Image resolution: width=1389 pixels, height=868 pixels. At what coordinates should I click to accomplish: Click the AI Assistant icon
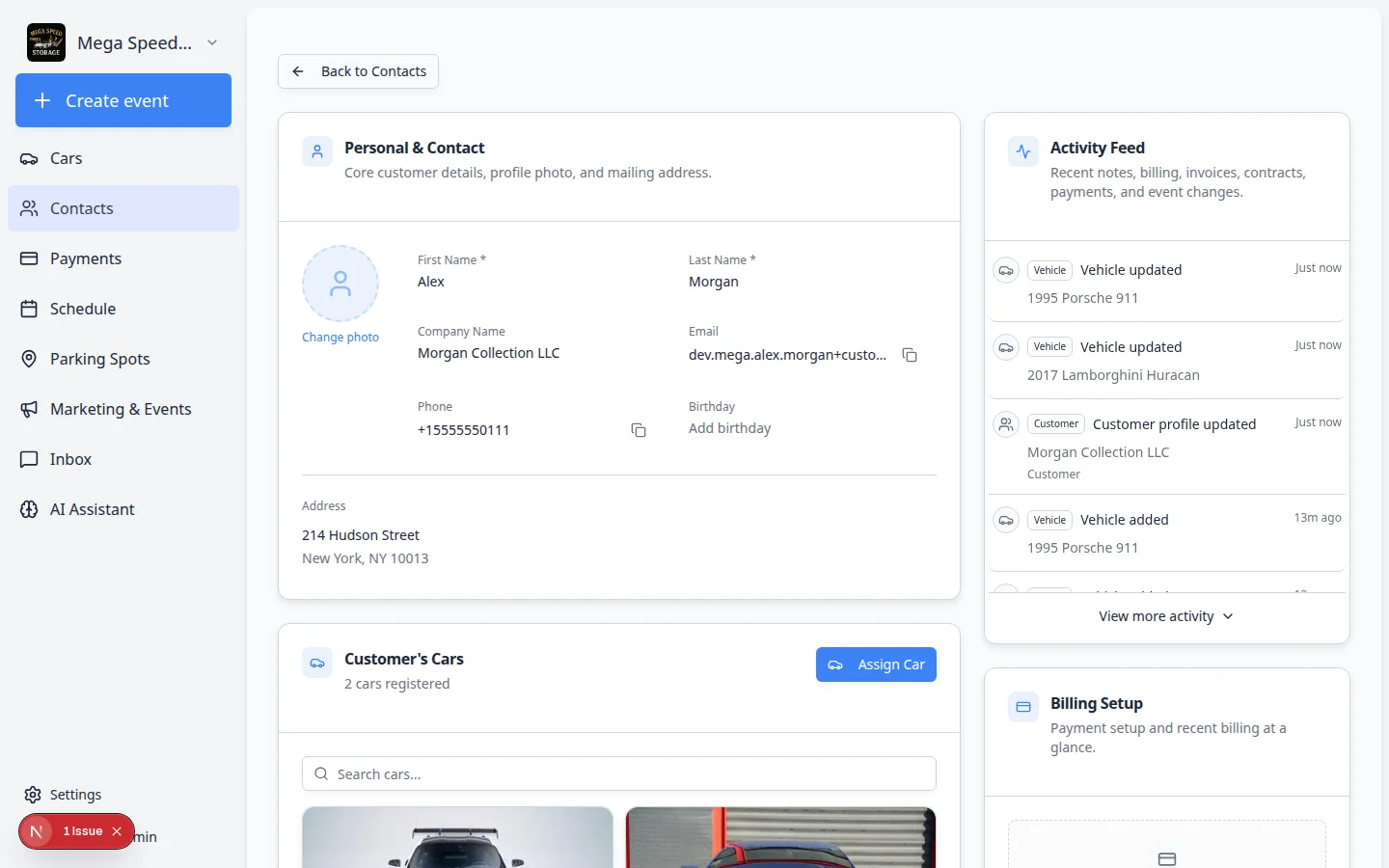pos(29,509)
